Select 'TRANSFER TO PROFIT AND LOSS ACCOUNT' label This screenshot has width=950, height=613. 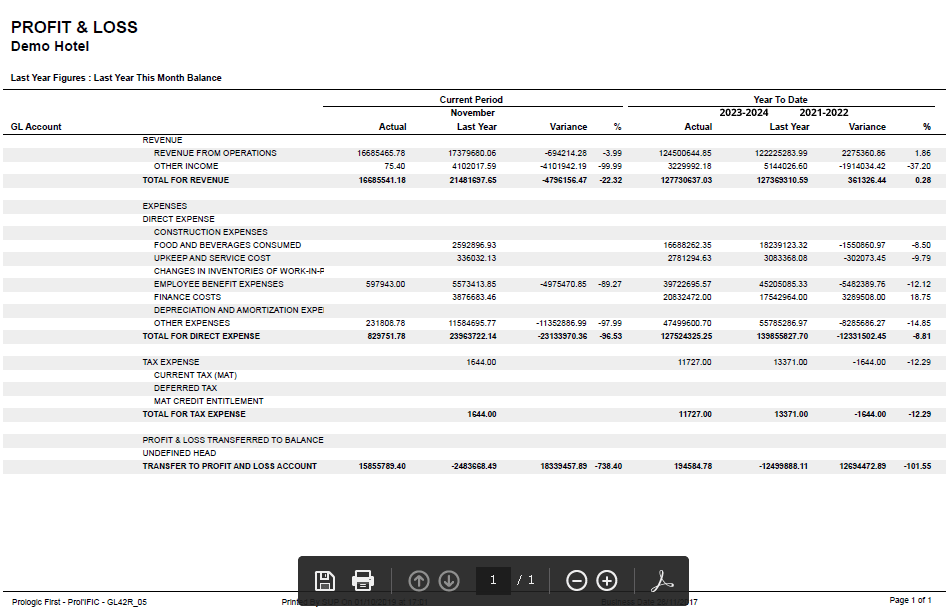230,466
